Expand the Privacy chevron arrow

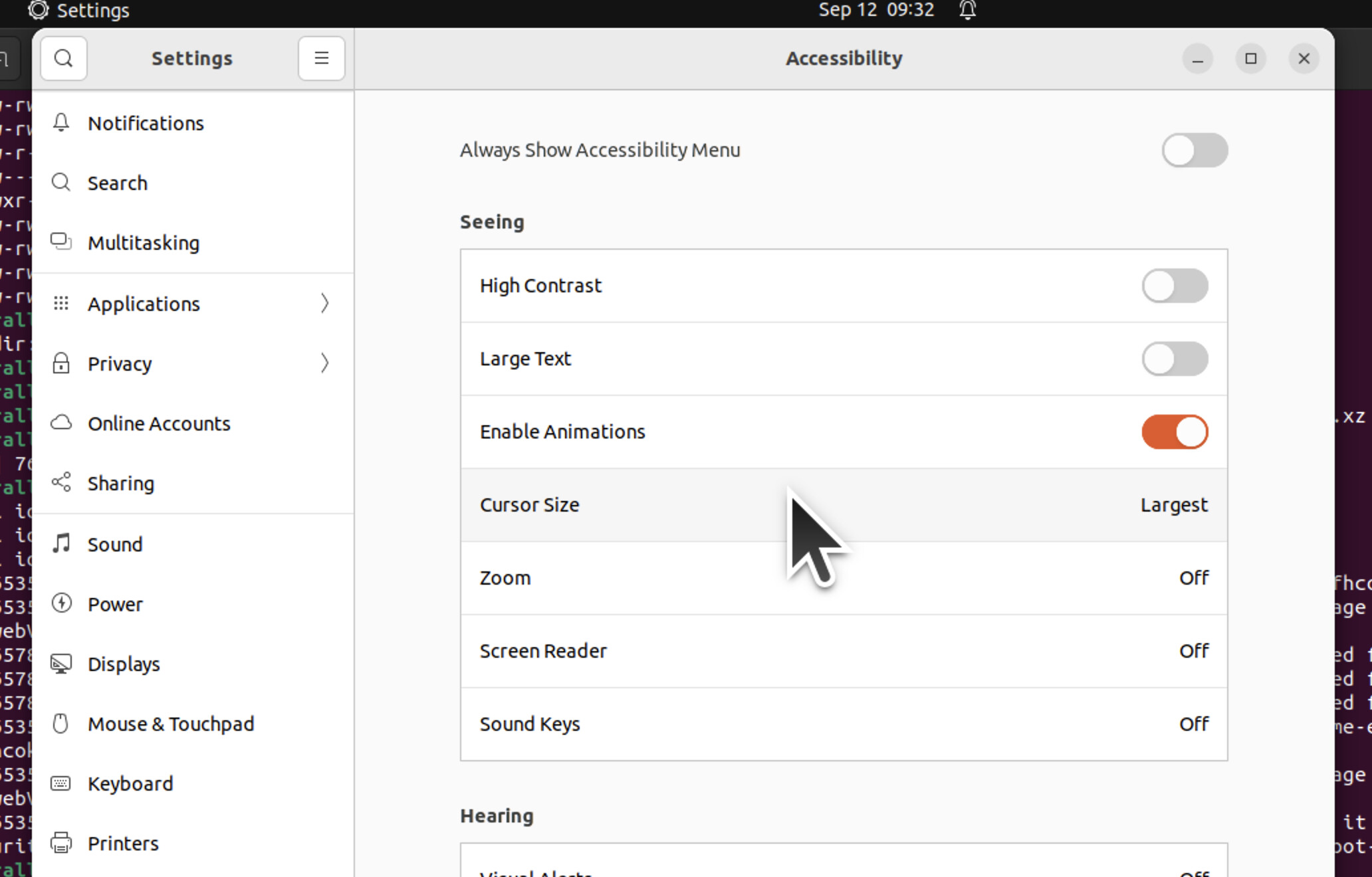324,363
